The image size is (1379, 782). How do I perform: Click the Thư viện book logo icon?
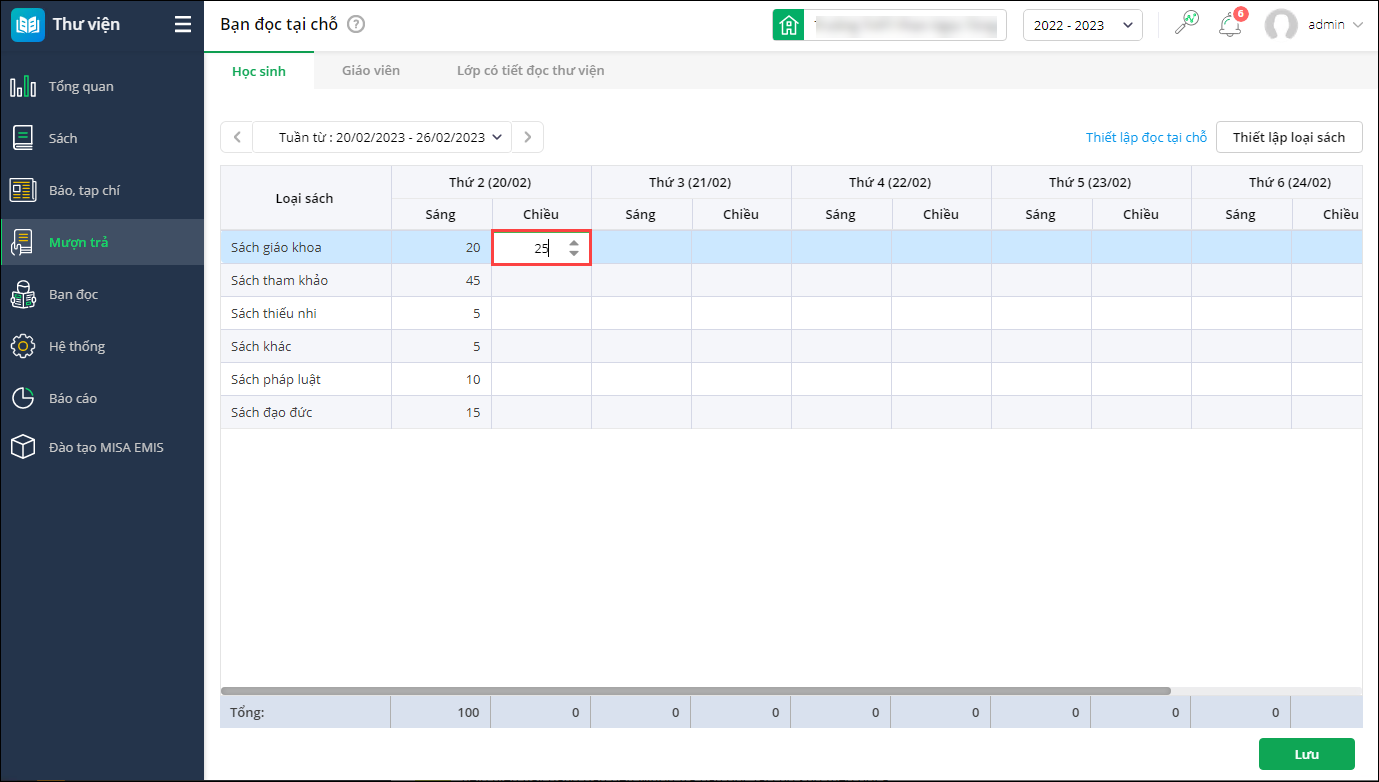27,25
